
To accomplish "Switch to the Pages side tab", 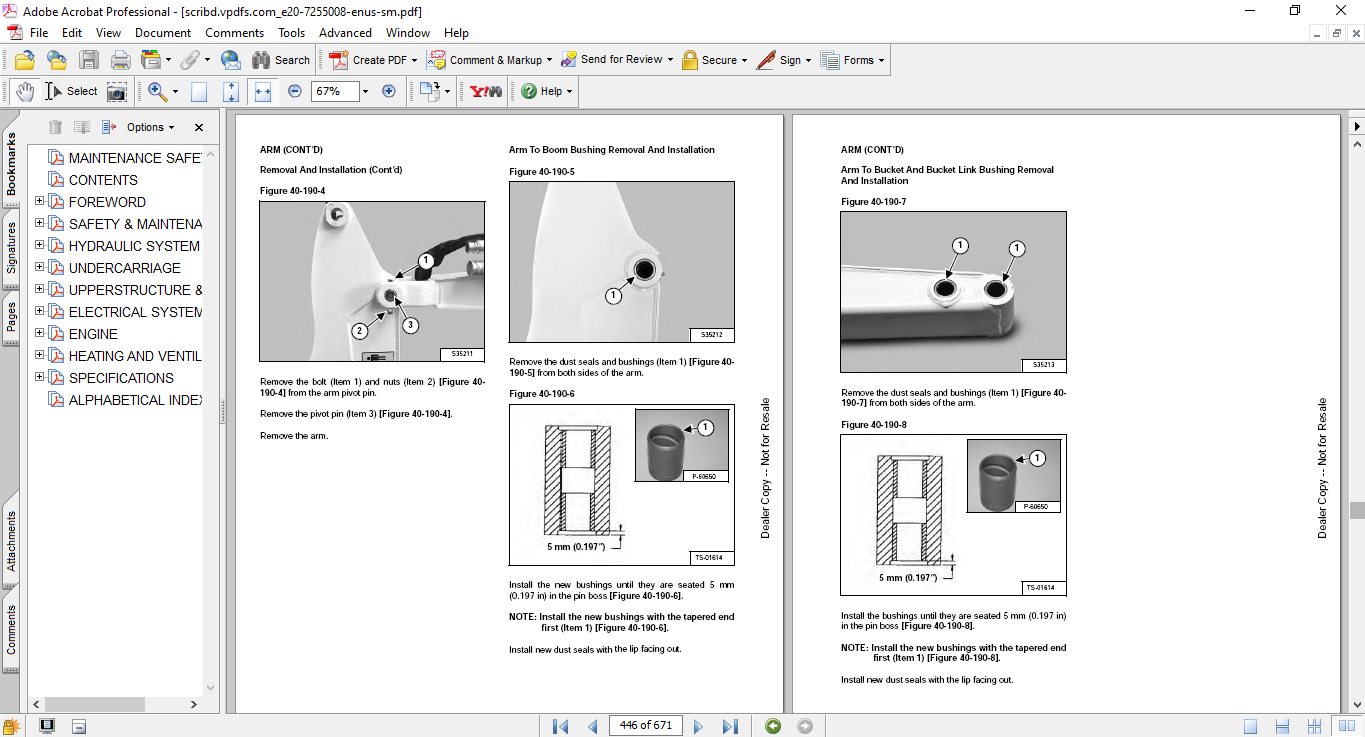I will coord(11,317).
